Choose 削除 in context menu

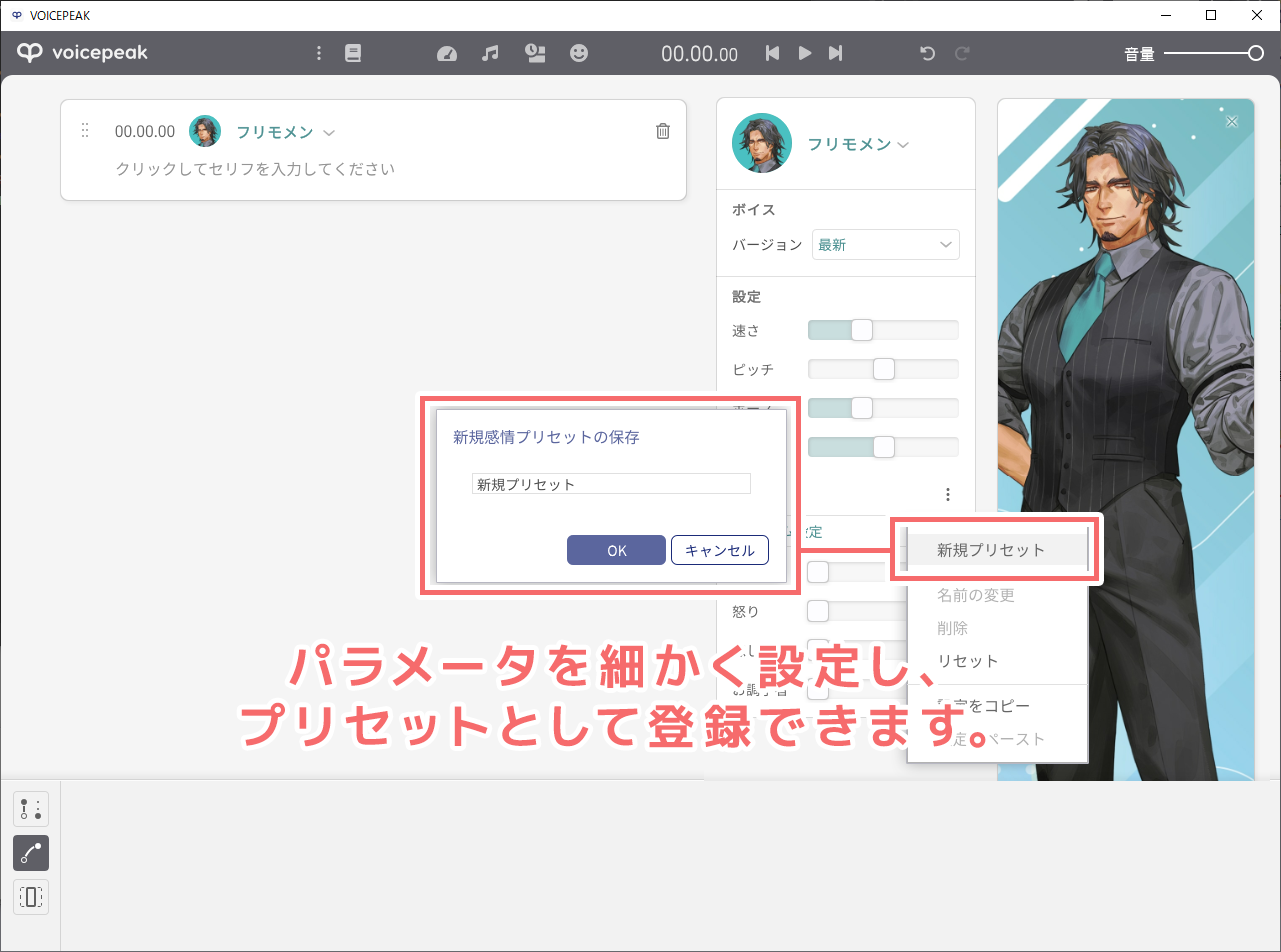(x=953, y=628)
